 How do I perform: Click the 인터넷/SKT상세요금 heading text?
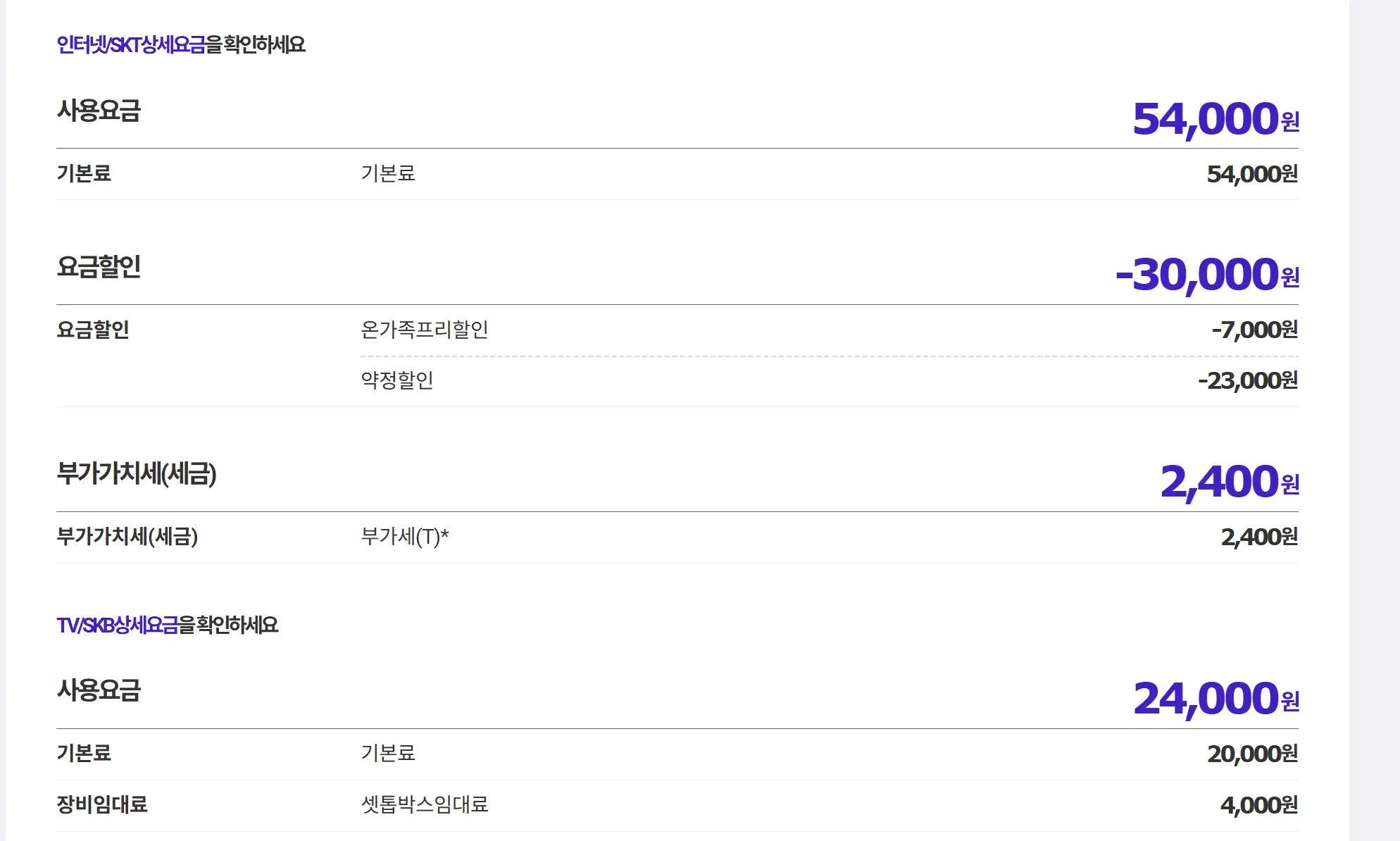131,45
